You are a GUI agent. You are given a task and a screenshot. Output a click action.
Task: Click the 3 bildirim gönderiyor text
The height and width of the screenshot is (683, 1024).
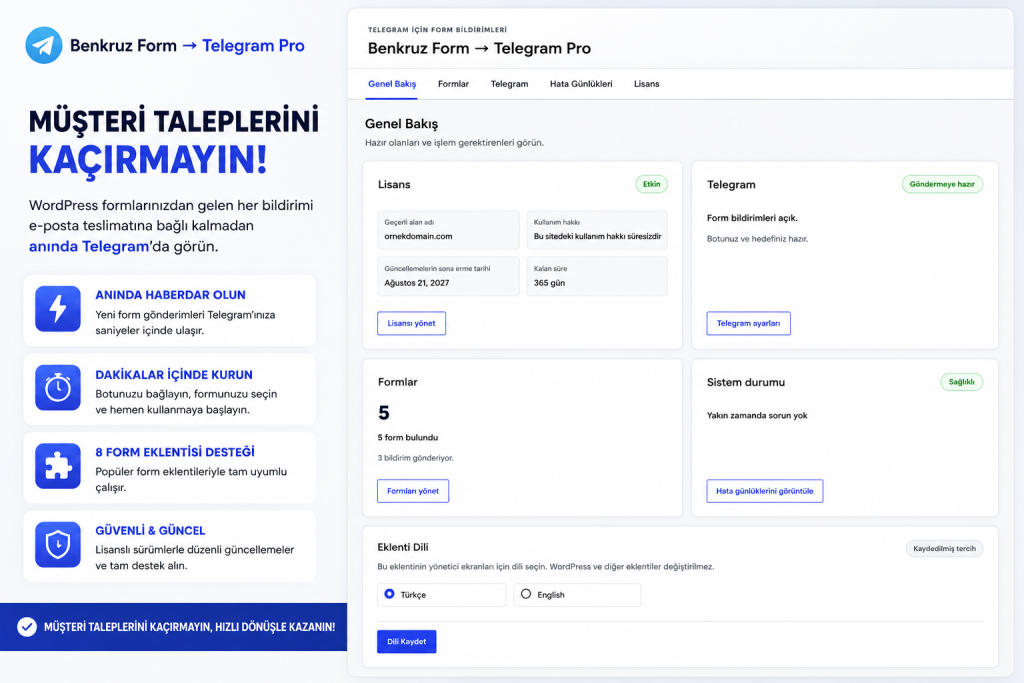(415, 458)
